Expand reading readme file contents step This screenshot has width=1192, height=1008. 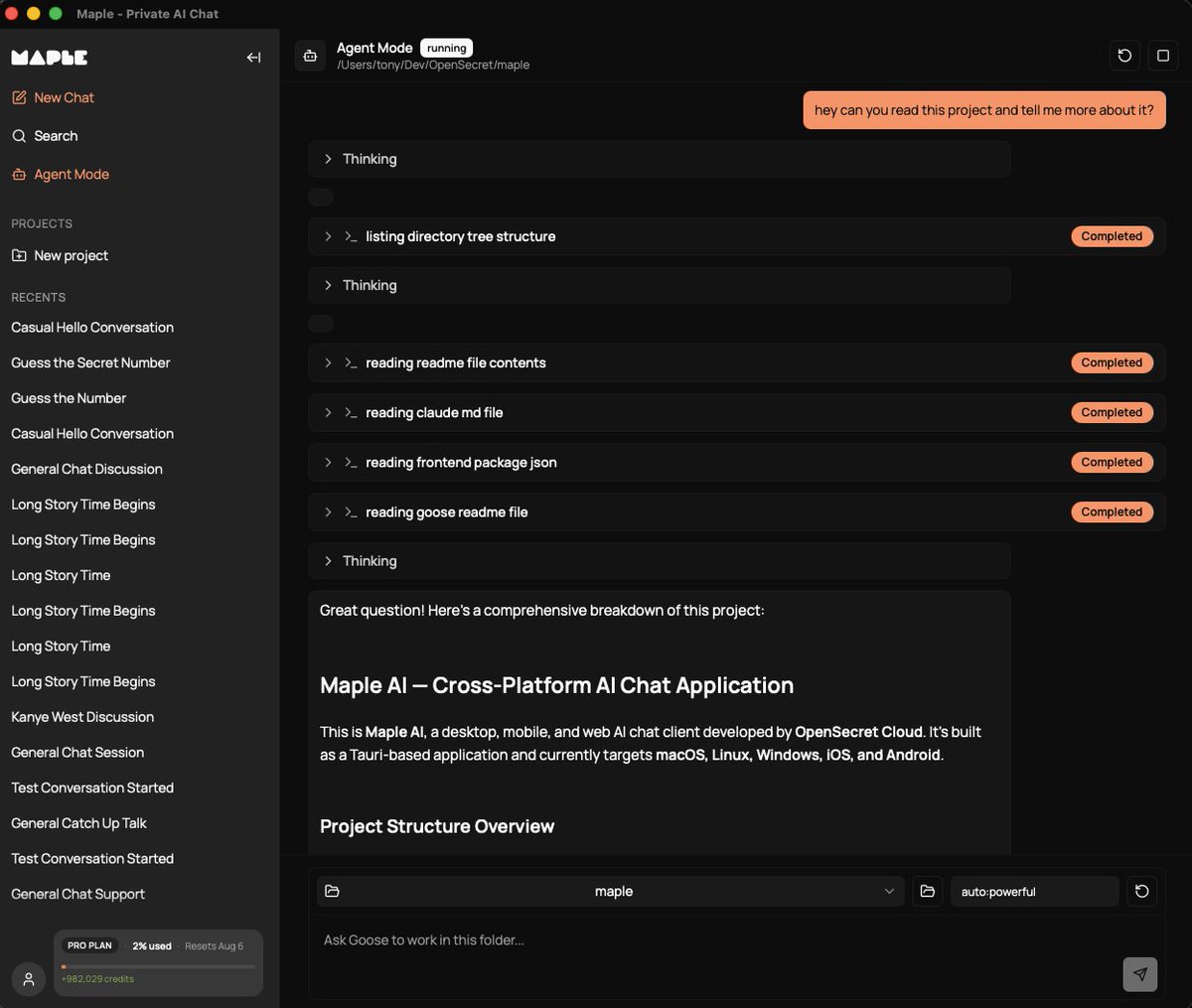coord(736,362)
